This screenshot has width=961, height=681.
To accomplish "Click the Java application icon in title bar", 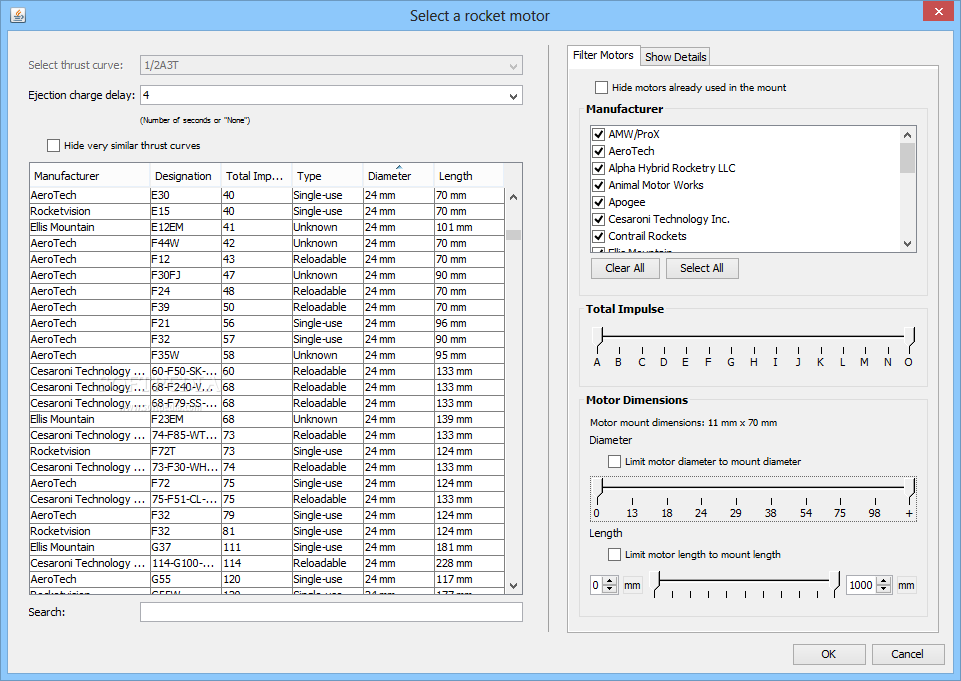I will pyautogui.click(x=18, y=15).
